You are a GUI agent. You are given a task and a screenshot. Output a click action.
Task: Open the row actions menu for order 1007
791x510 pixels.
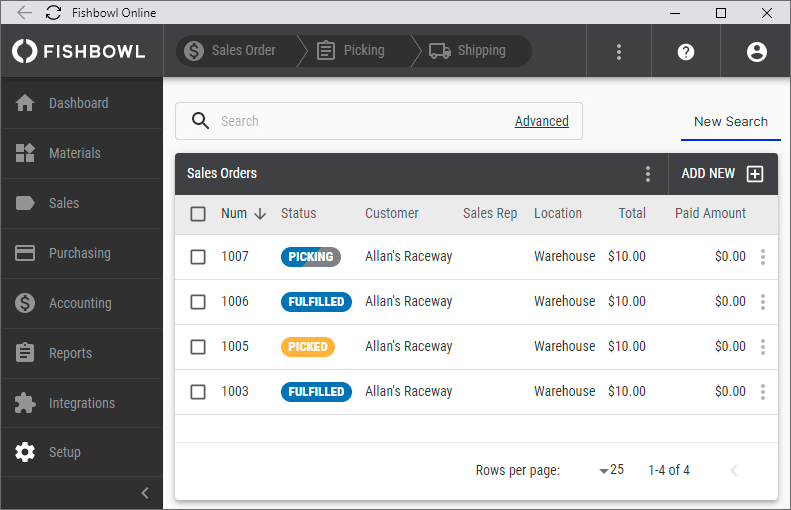[763, 257]
